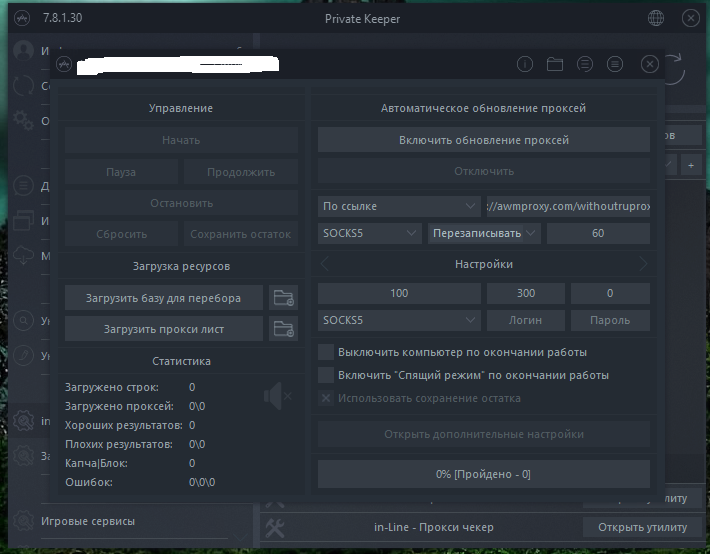Click folder icon beside Загрузить базу для перебора

click(284, 297)
